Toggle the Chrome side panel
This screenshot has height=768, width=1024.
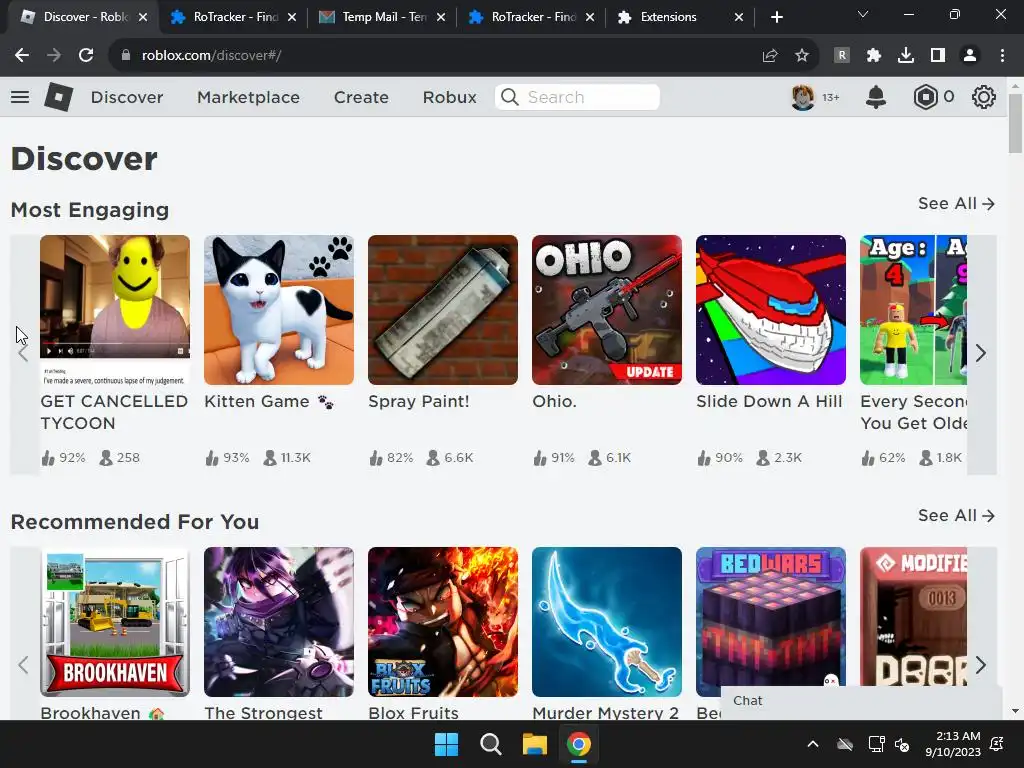coord(938,56)
